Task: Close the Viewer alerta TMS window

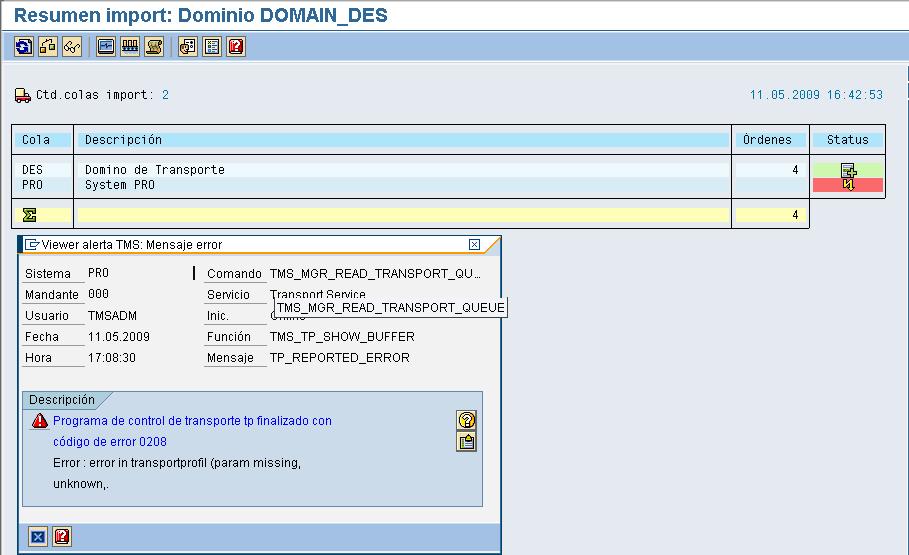Action: click(474, 244)
